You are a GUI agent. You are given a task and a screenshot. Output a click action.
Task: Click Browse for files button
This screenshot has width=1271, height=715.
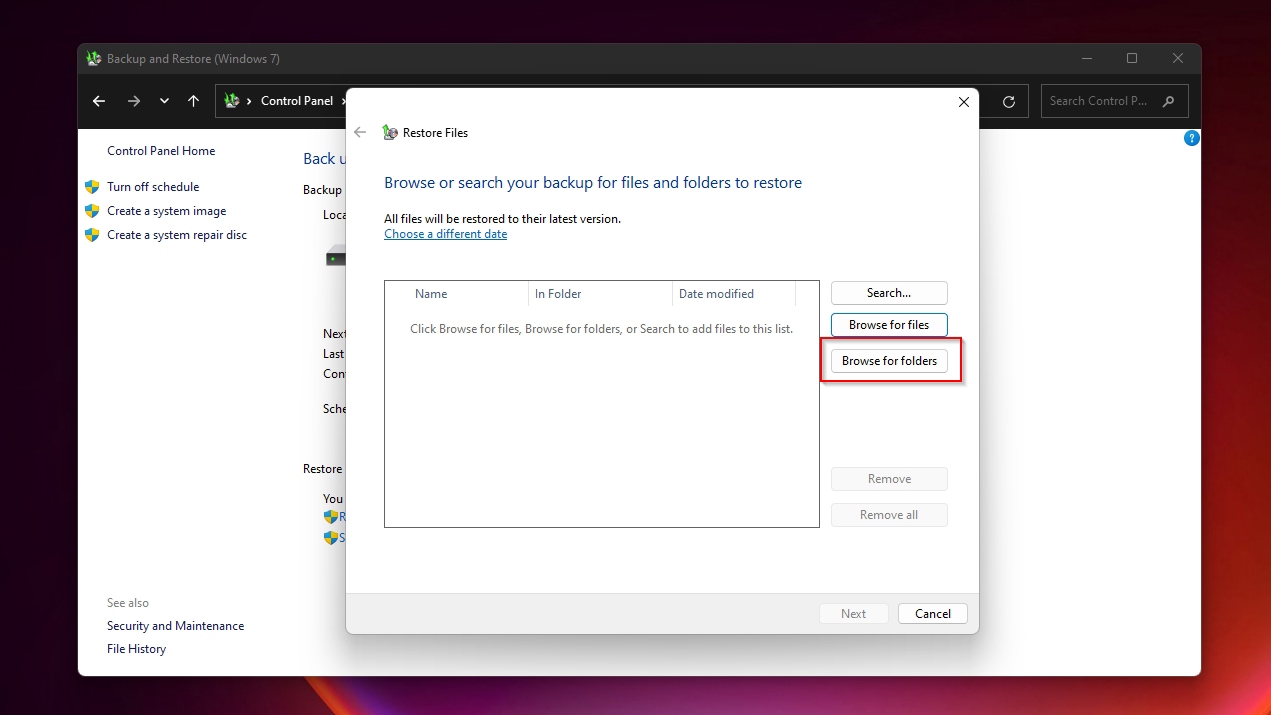pyautogui.click(x=889, y=325)
